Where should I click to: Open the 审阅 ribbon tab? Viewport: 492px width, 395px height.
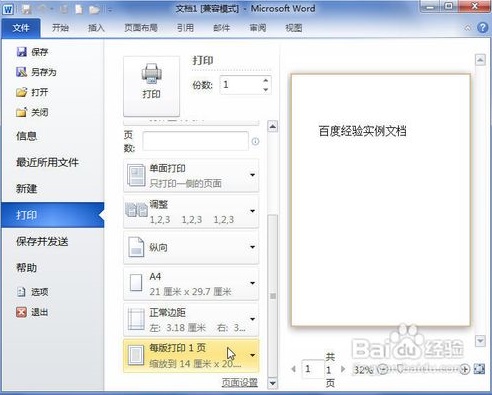258,28
